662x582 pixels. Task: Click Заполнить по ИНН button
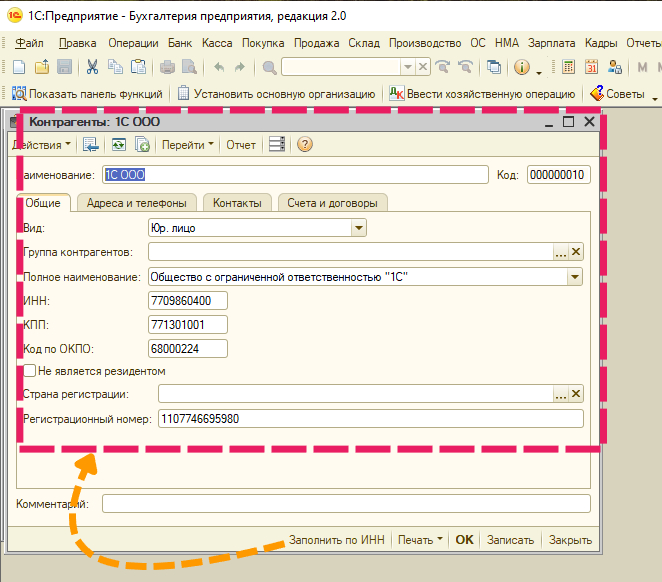coord(336,540)
